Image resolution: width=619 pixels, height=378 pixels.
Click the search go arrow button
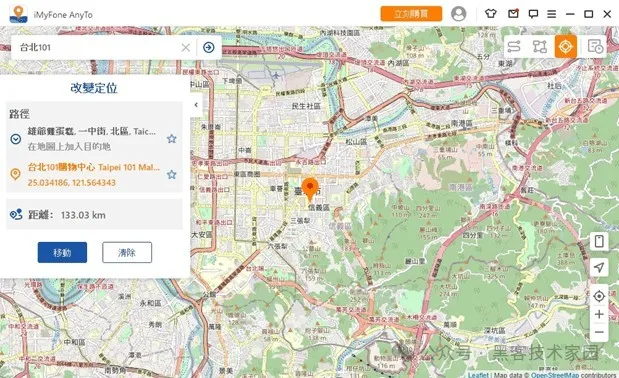[x=208, y=47]
